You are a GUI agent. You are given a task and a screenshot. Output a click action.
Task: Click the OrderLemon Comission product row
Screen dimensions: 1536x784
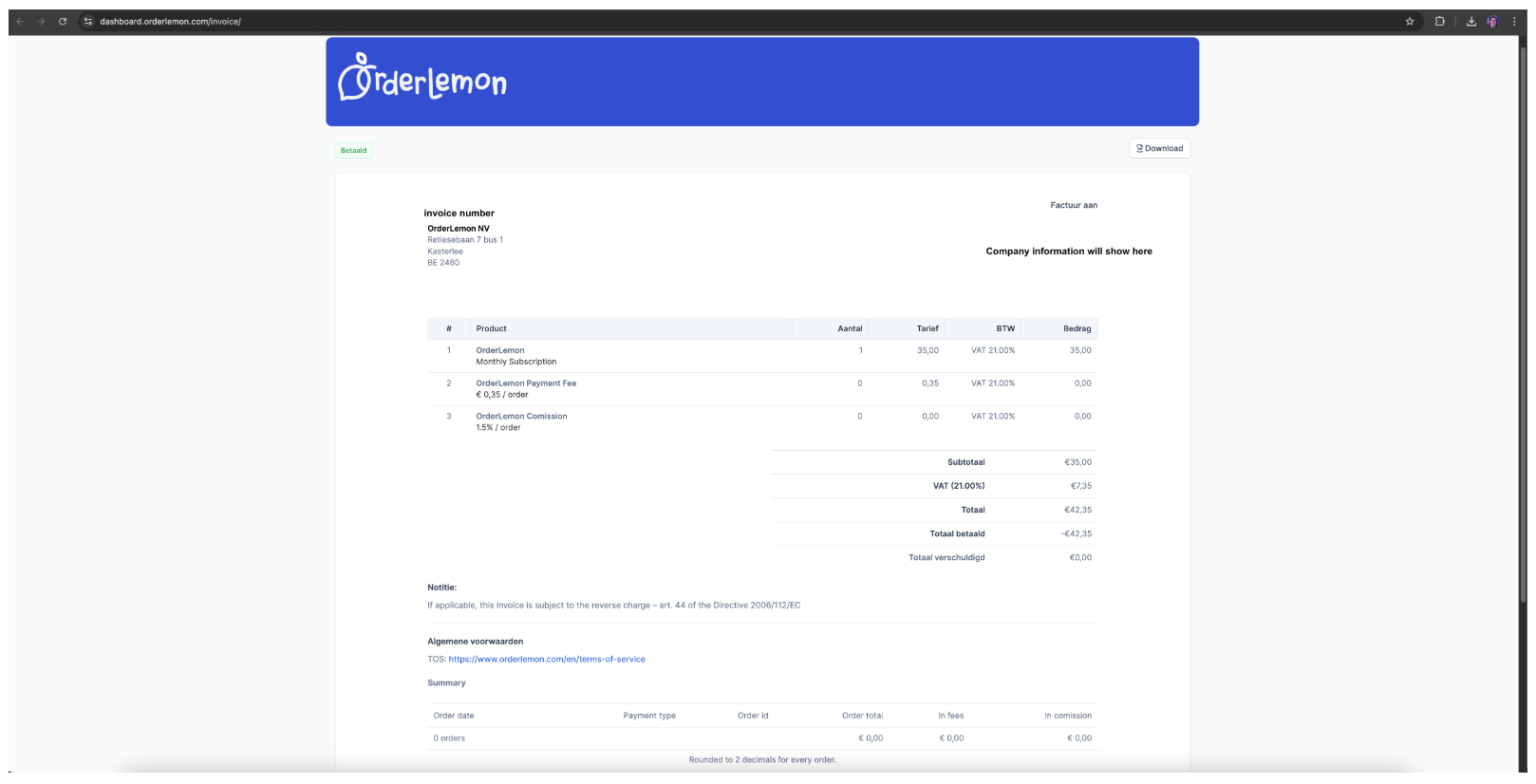click(x=521, y=417)
